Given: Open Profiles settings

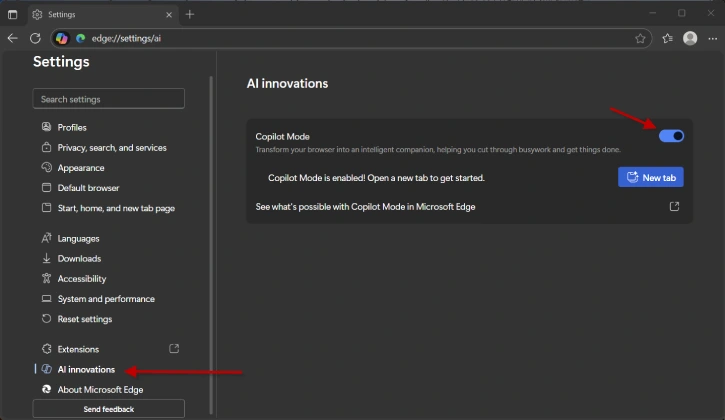Looking at the screenshot, I should click(x=72, y=127).
